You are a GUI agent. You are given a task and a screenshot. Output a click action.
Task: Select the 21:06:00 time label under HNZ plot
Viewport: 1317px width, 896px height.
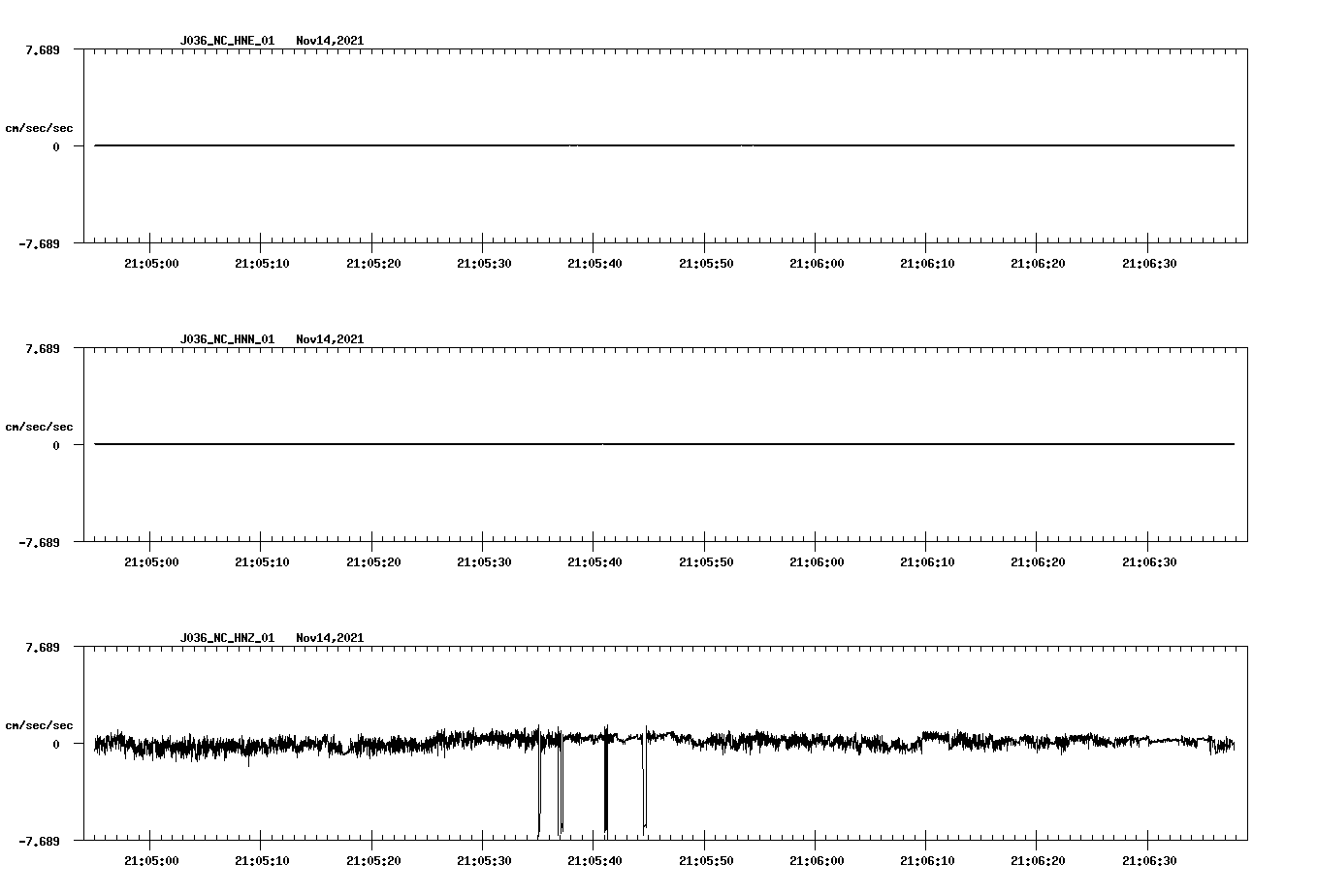coord(817,861)
